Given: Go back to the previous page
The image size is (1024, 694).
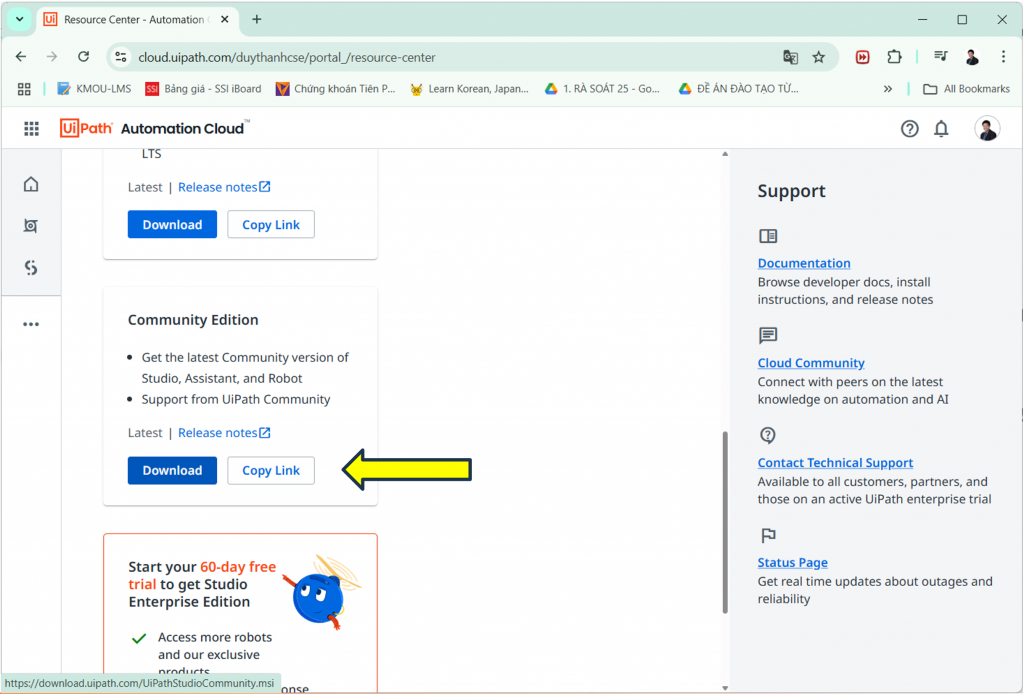Looking at the screenshot, I should point(21,57).
